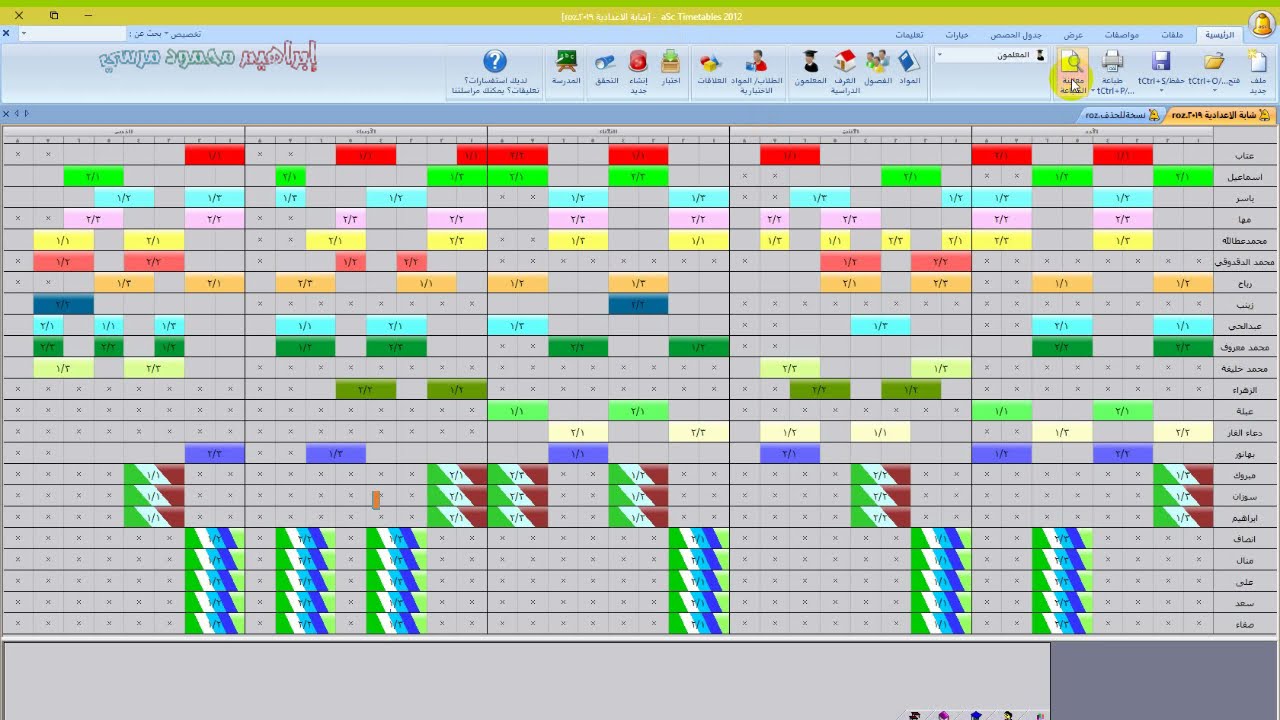Open معاينة الطباعة print preview
1280x720 pixels.
1072,72
